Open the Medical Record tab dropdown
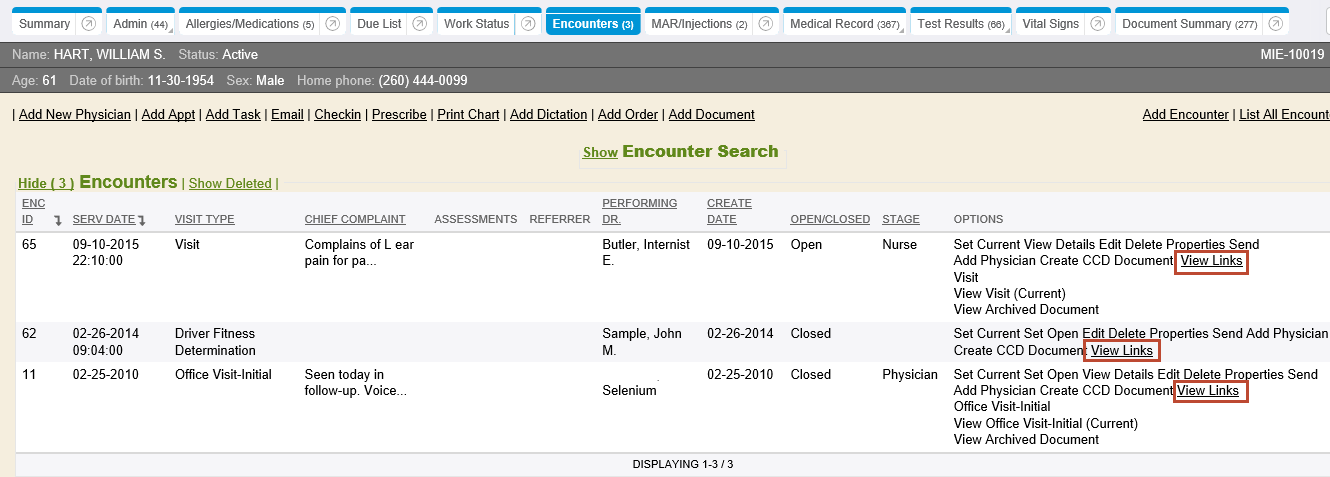Image resolution: width=1330 pixels, height=477 pixels. (x=843, y=24)
